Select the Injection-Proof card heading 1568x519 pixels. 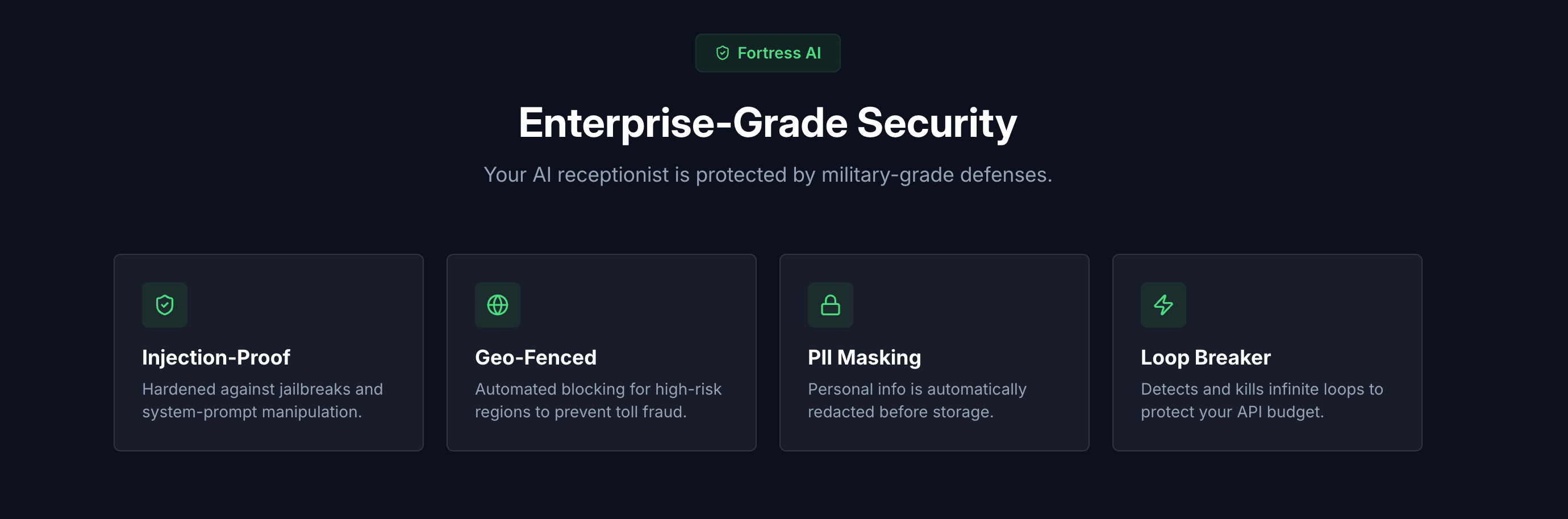tap(216, 357)
